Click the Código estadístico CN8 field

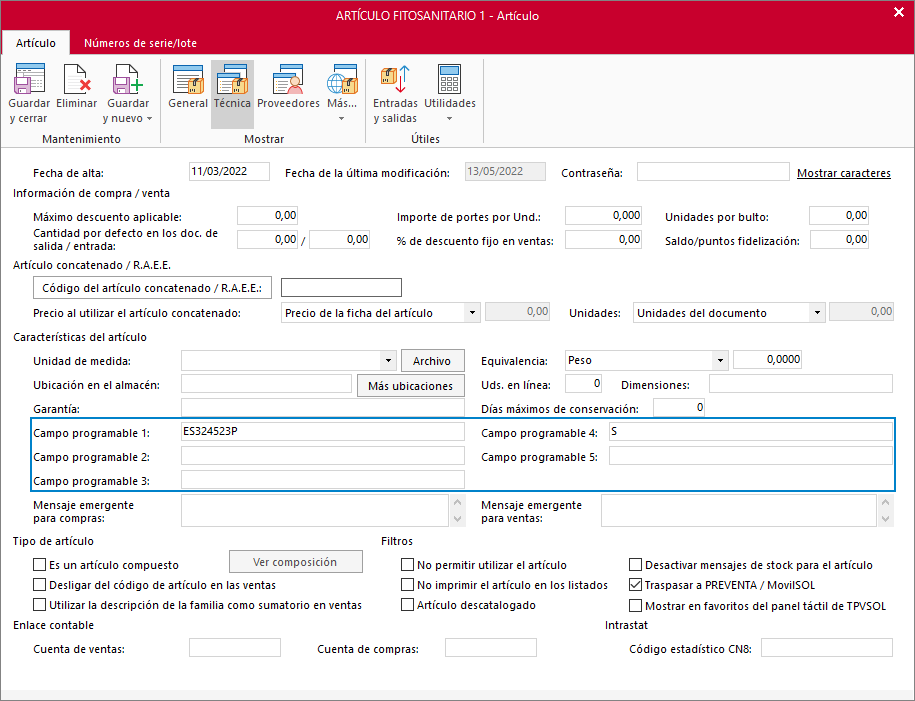pyautogui.click(x=827, y=647)
